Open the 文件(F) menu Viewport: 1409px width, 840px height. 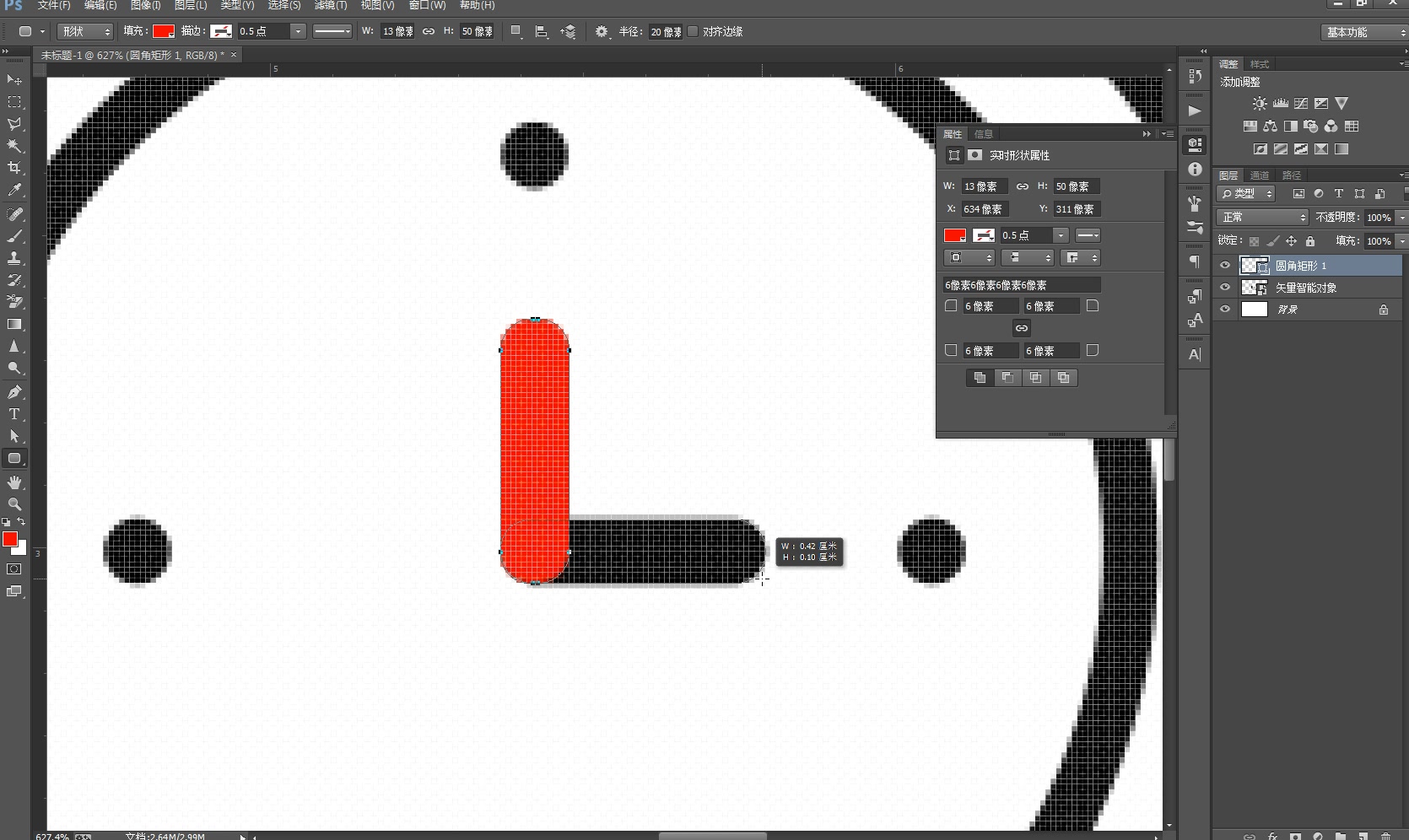(54, 5)
